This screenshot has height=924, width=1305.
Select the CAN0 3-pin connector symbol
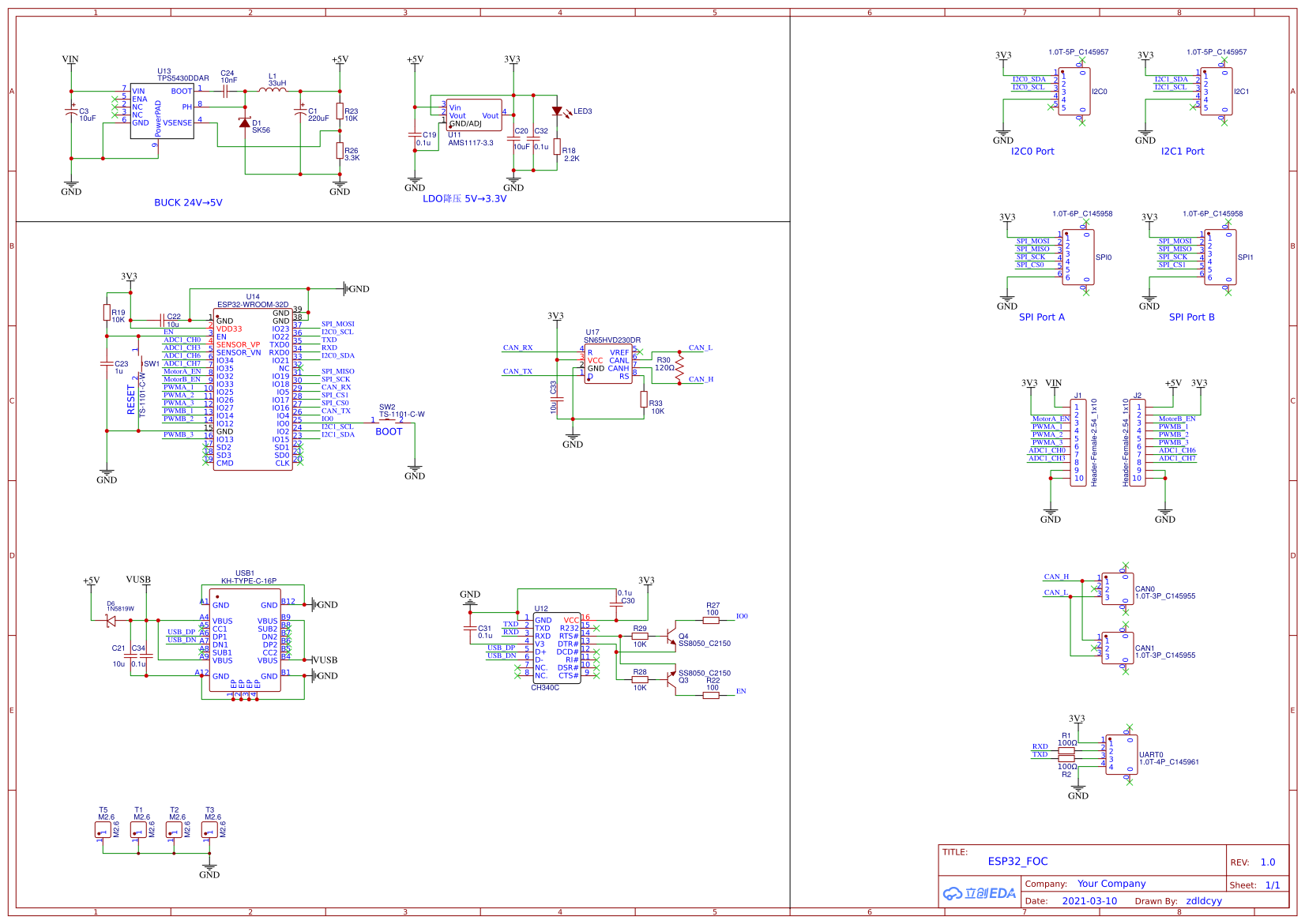[1118, 589]
